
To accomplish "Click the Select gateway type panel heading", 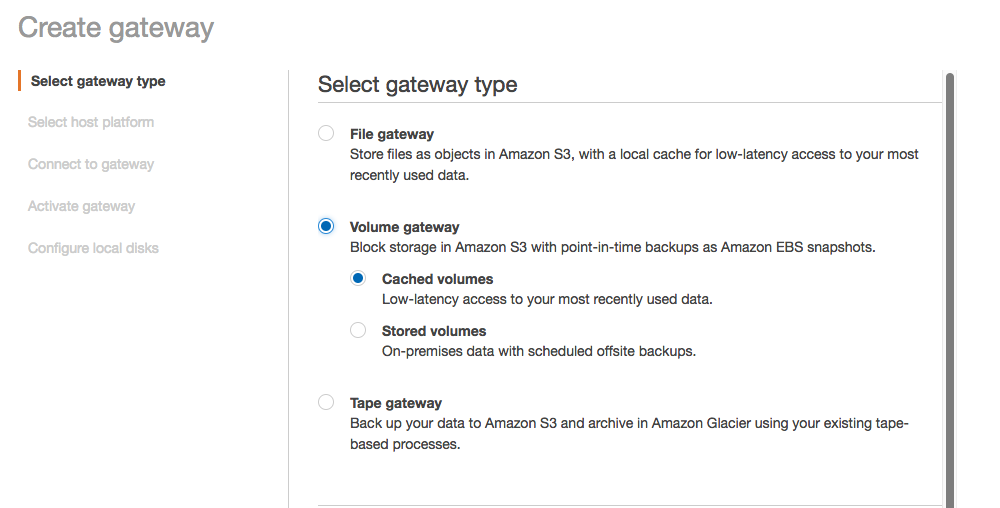I will click(x=418, y=85).
